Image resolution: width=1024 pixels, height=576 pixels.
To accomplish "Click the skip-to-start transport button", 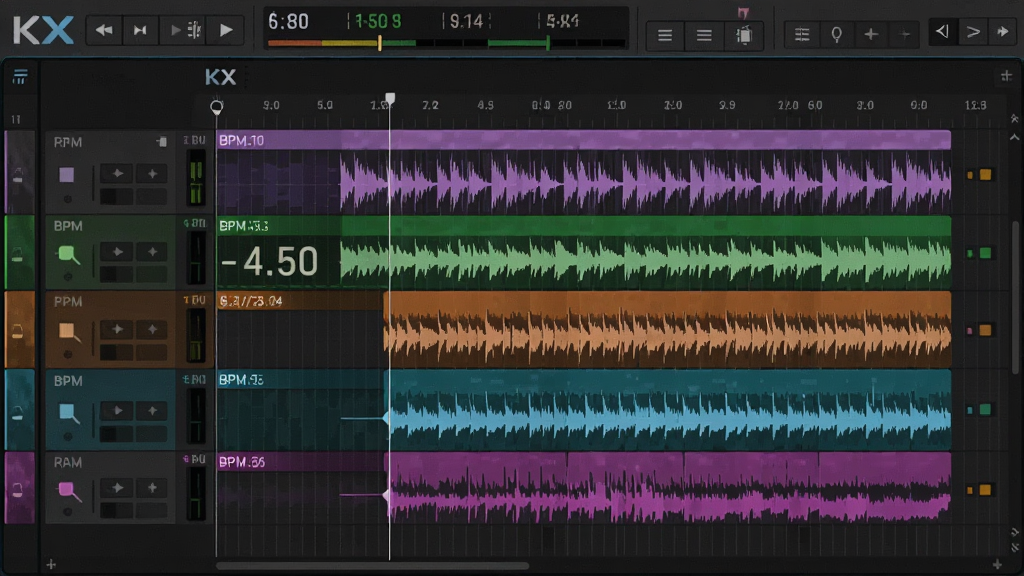I will [x=140, y=30].
